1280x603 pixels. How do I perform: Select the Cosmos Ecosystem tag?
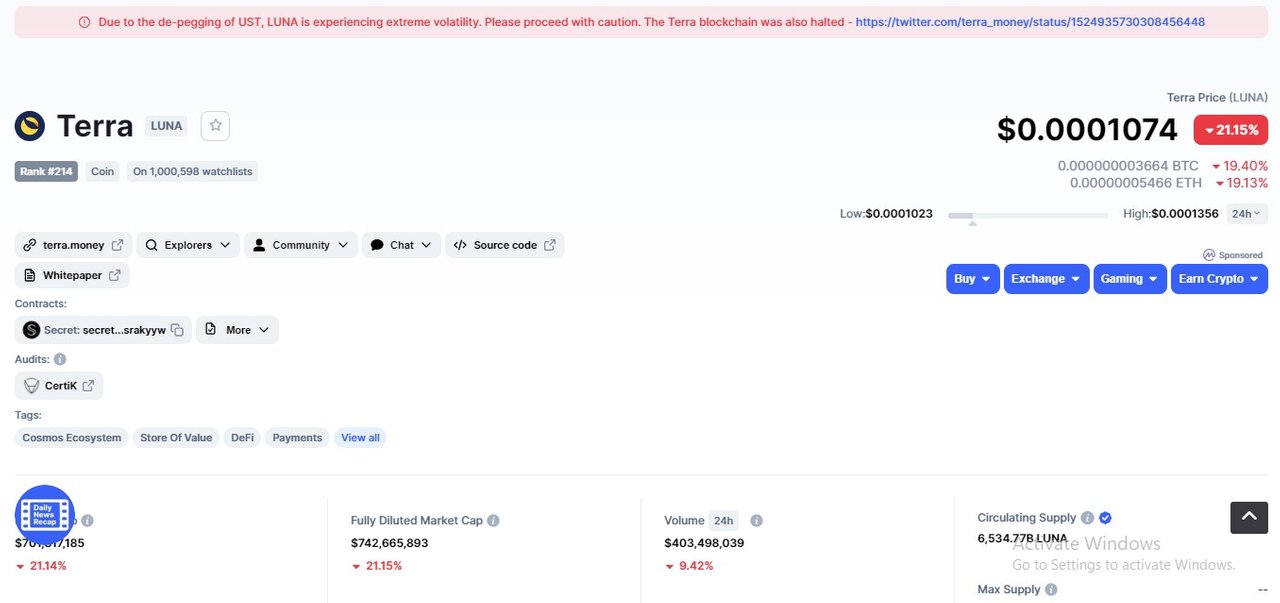[72, 438]
